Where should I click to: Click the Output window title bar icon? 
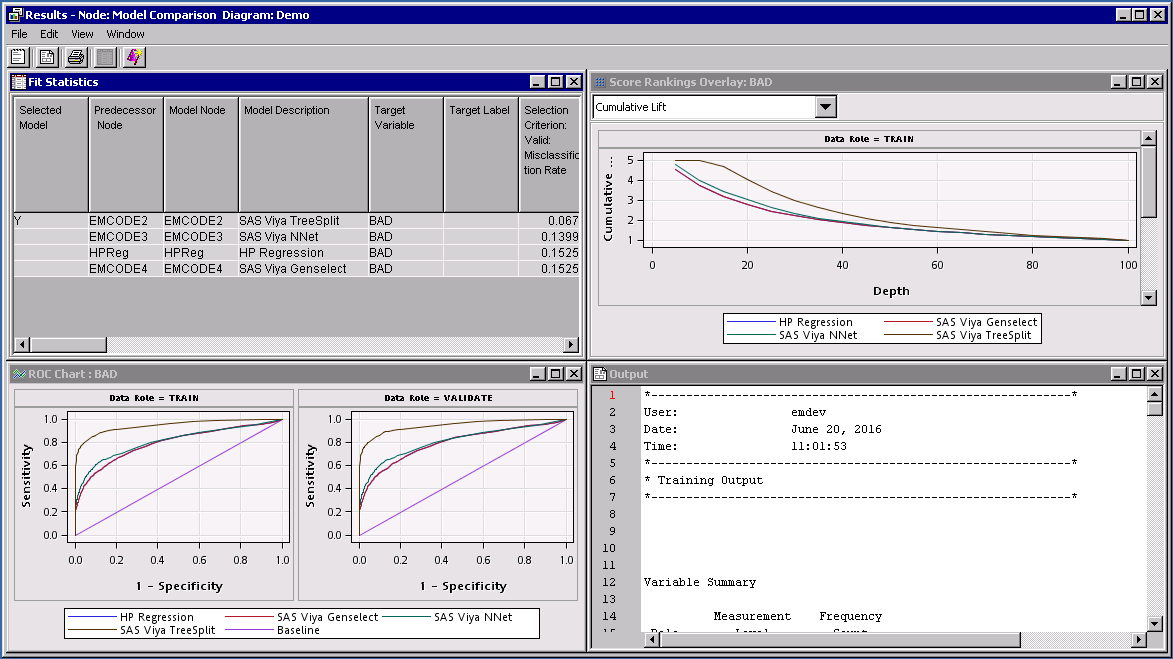(600, 374)
